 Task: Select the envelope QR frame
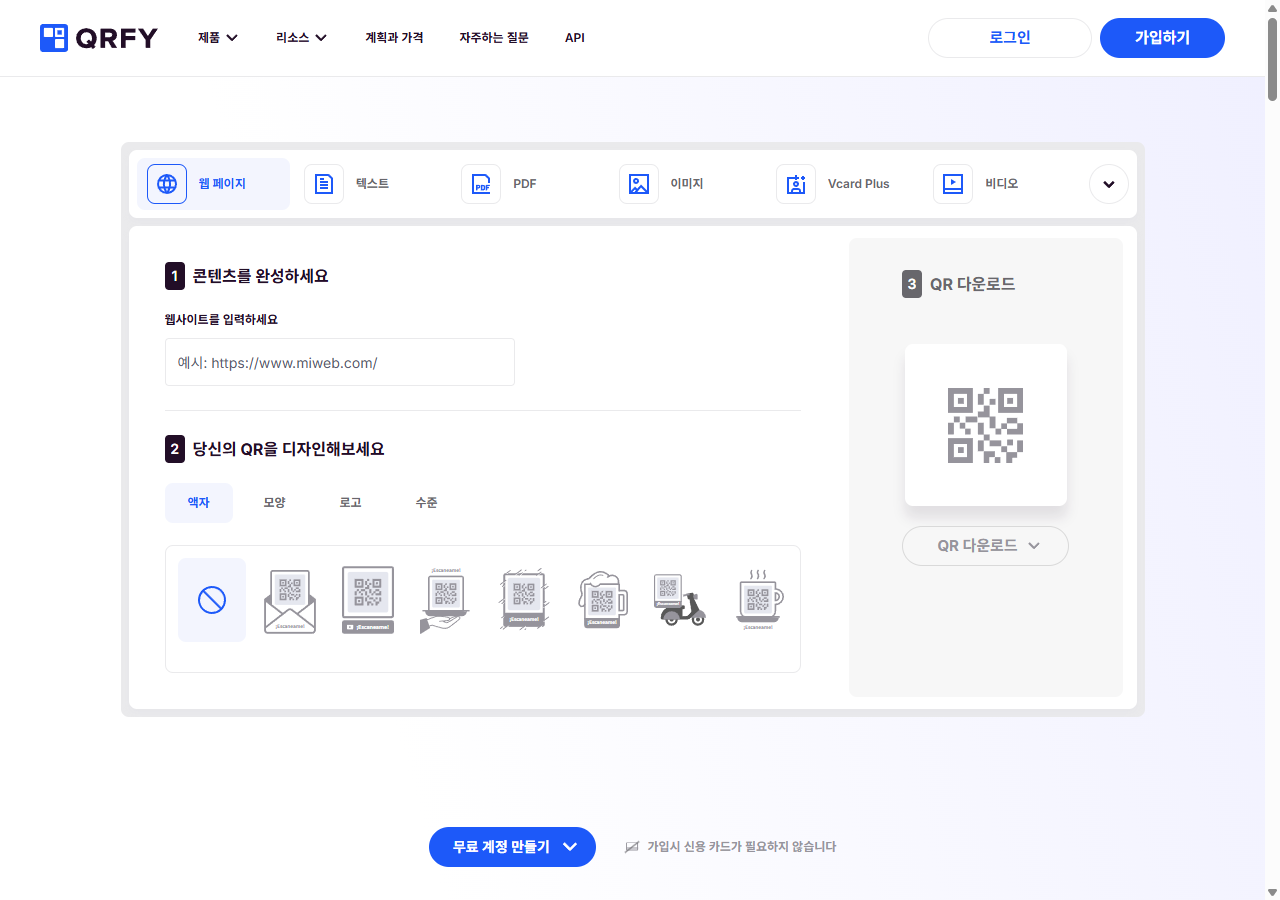coord(289,599)
